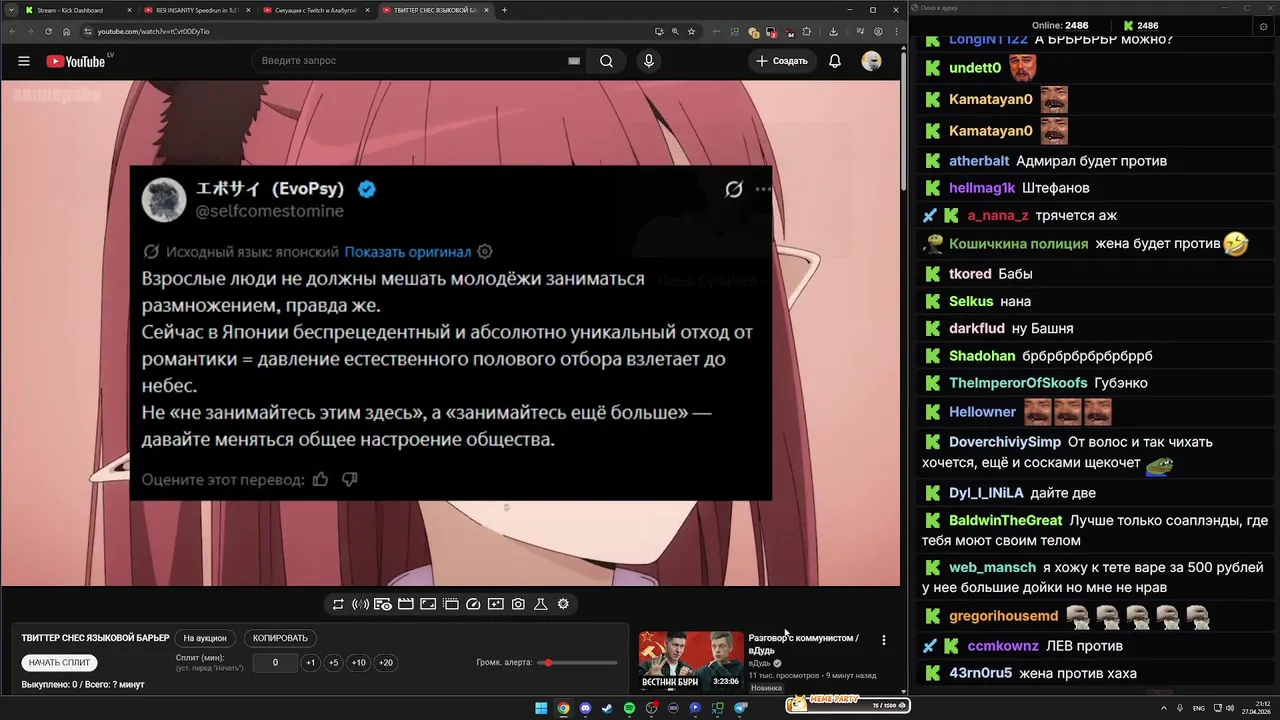Click username gregorihousemd in chat
1280x720 pixels.
pyautogui.click(x=1003, y=616)
